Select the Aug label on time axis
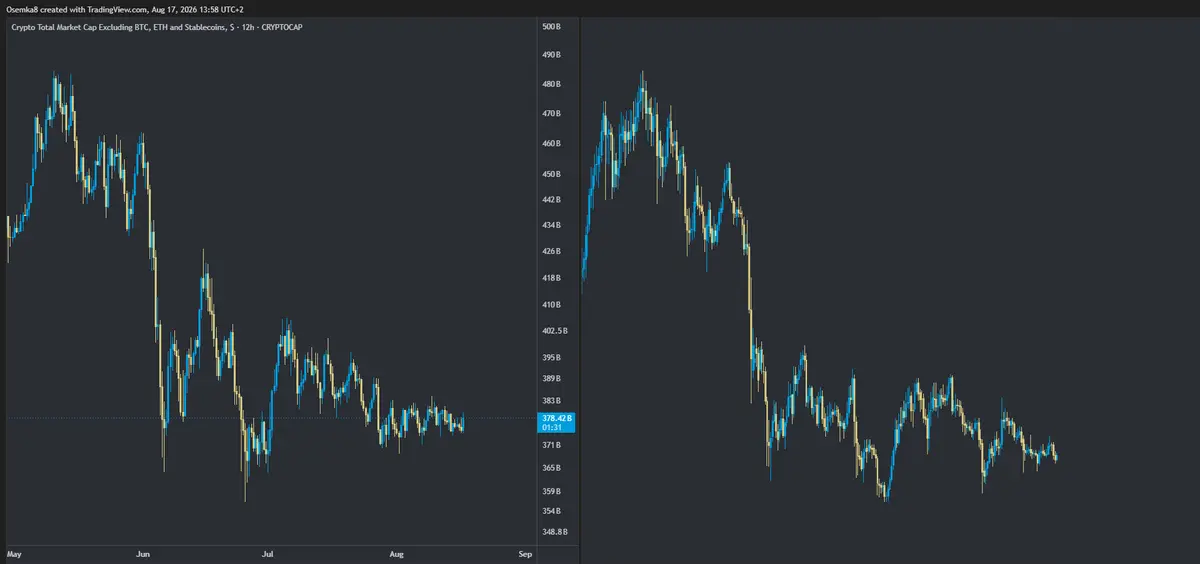 pyautogui.click(x=396, y=553)
